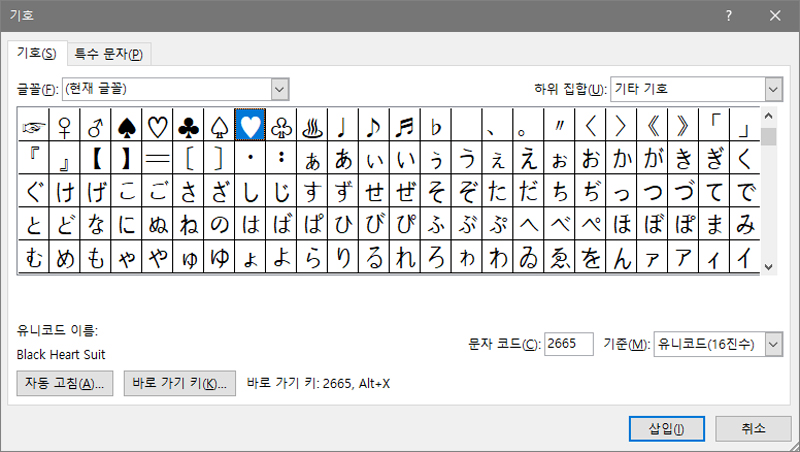Choose the white club suit symbol
The width and height of the screenshot is (800, 452).
[x=281, y=125]
